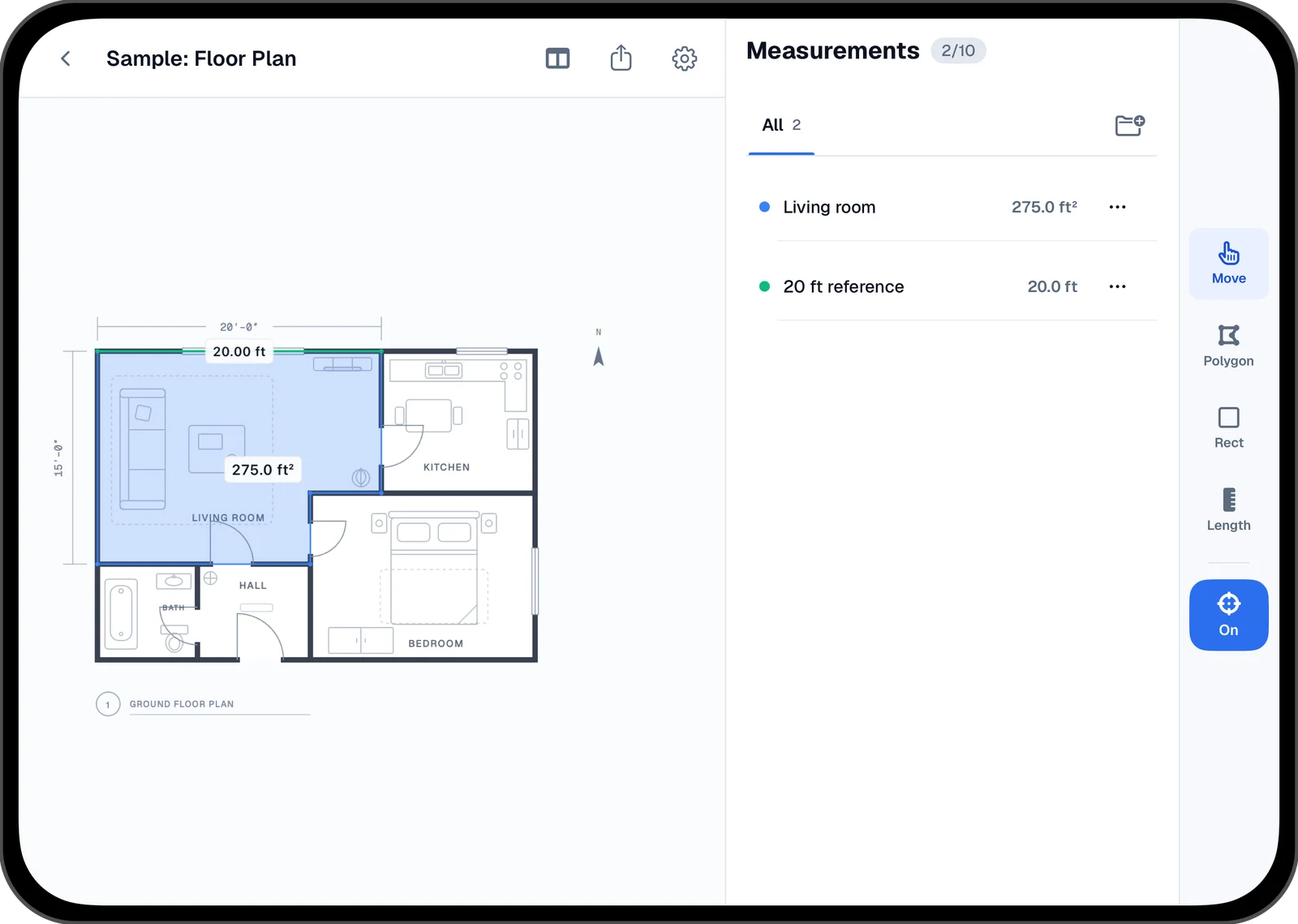Screen dimensions: 1298x924
Task: Toggle snapping On button
Action: click(x=1228, y=615)
